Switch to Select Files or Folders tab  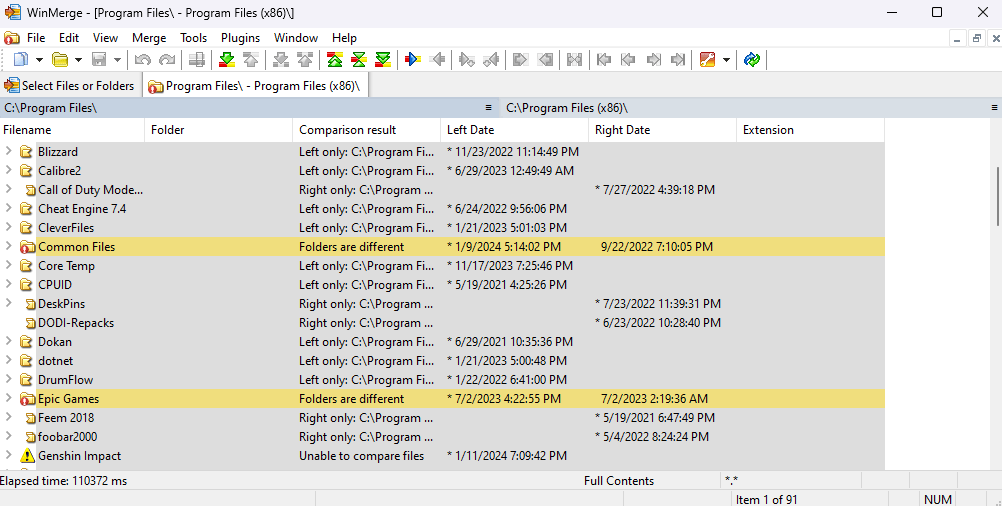(x=70, y=86)
